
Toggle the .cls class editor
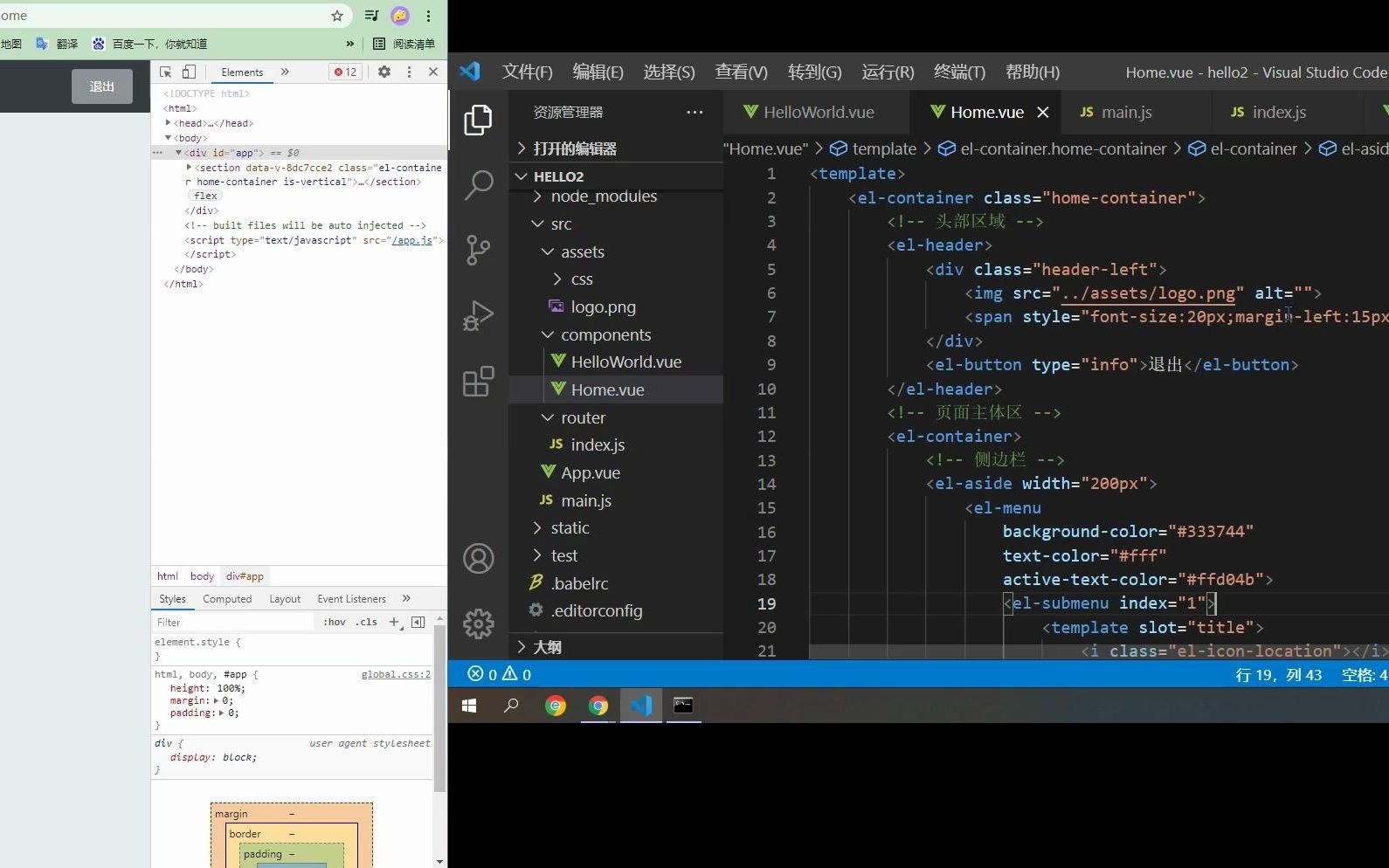(x=366, y=623)
